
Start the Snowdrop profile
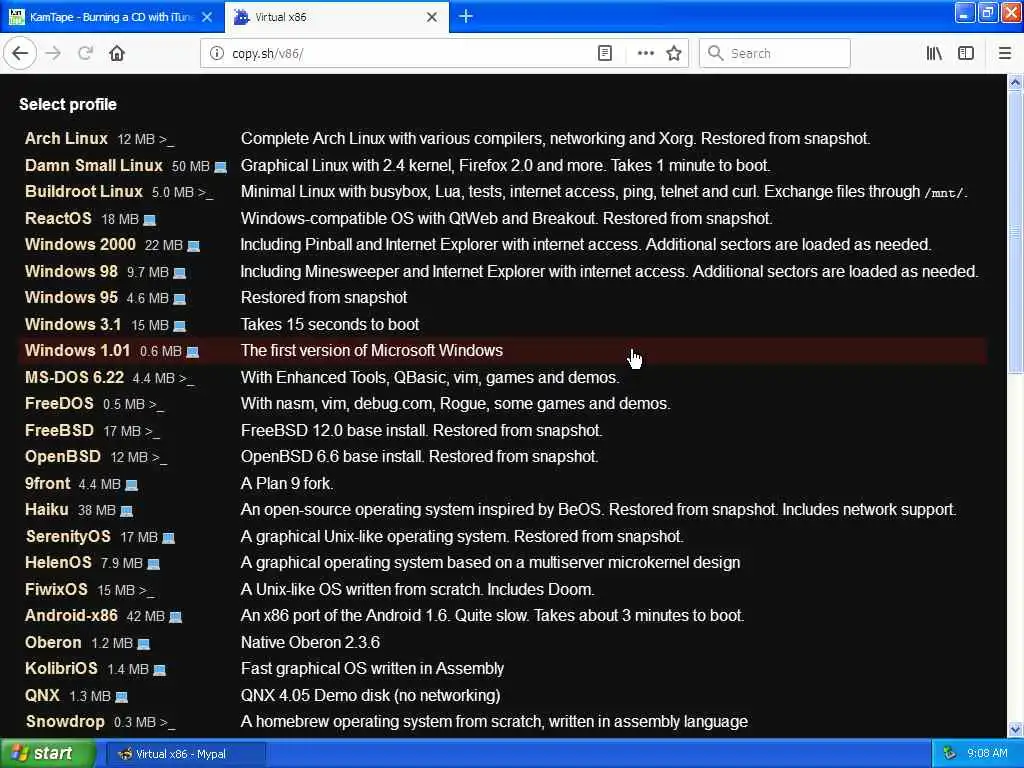pyautogui.click(x=65, y=722)
